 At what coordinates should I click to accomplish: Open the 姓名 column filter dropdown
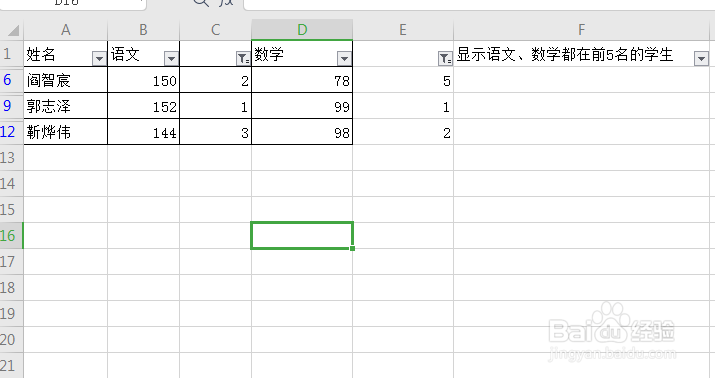coord(99,58)
